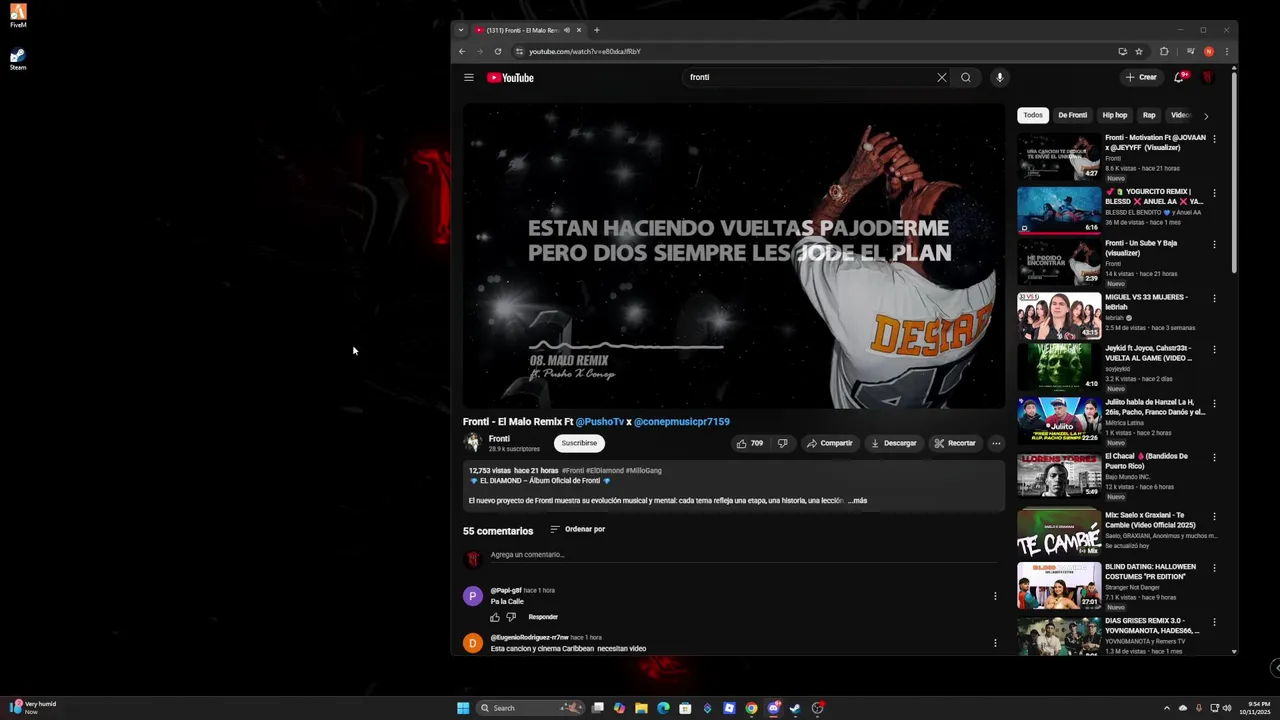Click the Recortar clip button
Screen dimensions: 1280x720
[955, 443]
